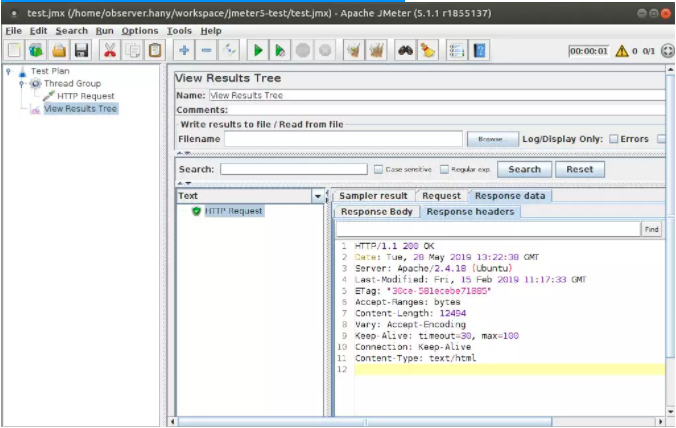676x428 pixels.
Task: Switch to Sampler result tab
Action: 373,196
